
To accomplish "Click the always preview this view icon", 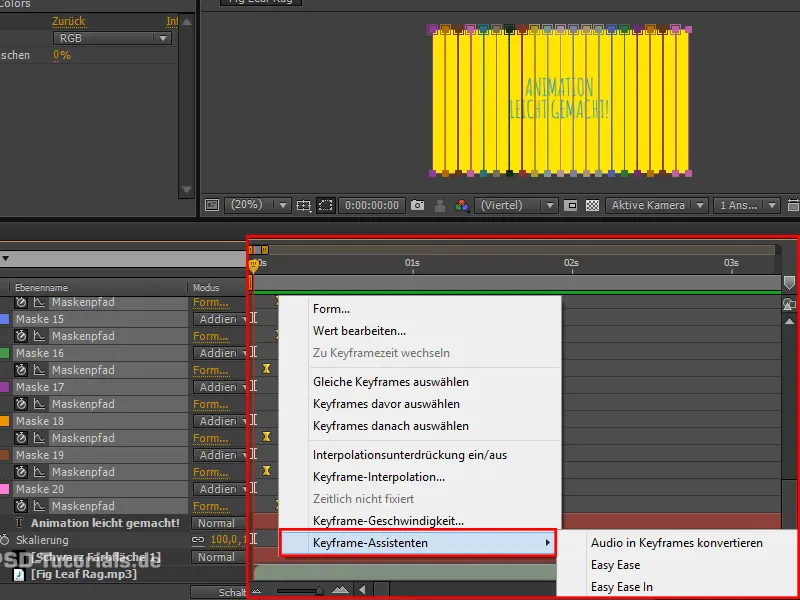I will coord(212,205).
